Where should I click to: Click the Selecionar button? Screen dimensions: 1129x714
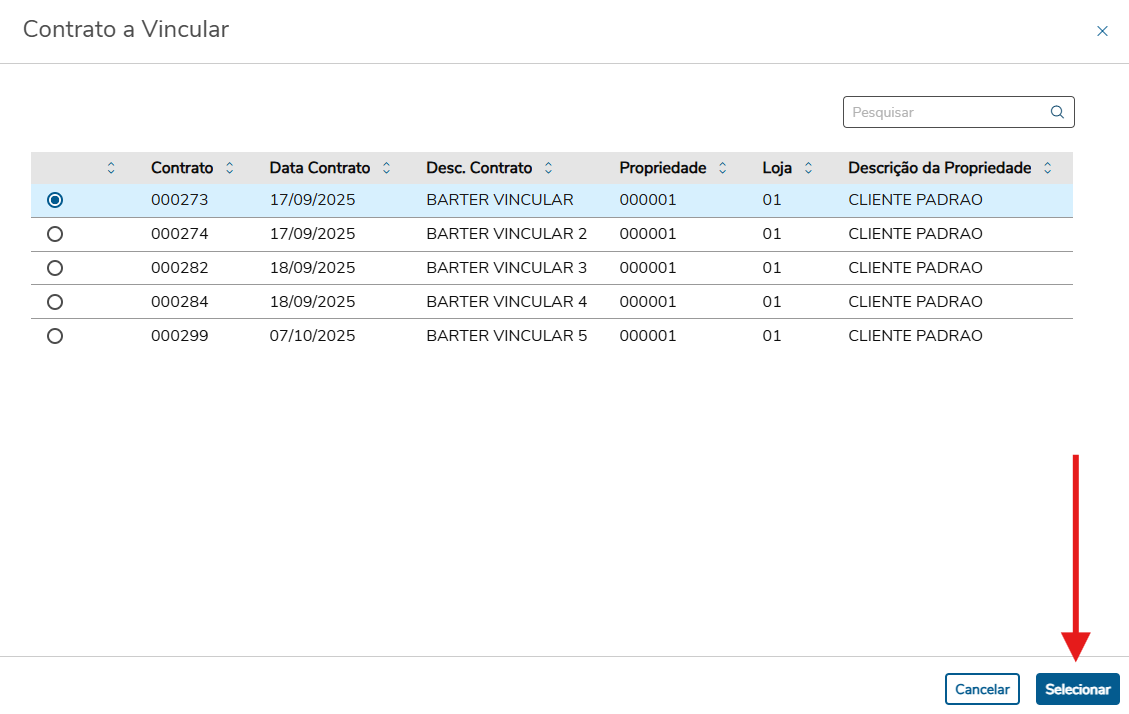(1077, 689)
